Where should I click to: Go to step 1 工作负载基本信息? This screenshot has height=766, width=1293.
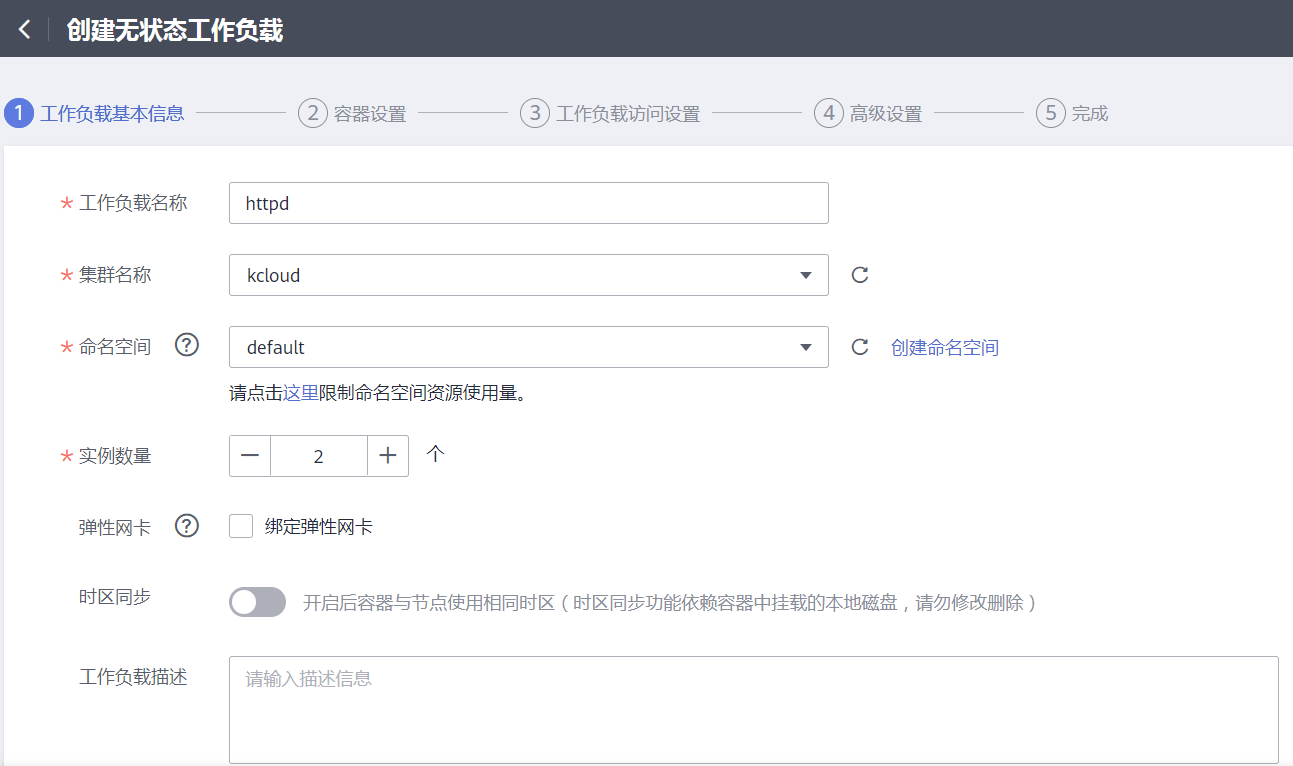click(95, 113)
